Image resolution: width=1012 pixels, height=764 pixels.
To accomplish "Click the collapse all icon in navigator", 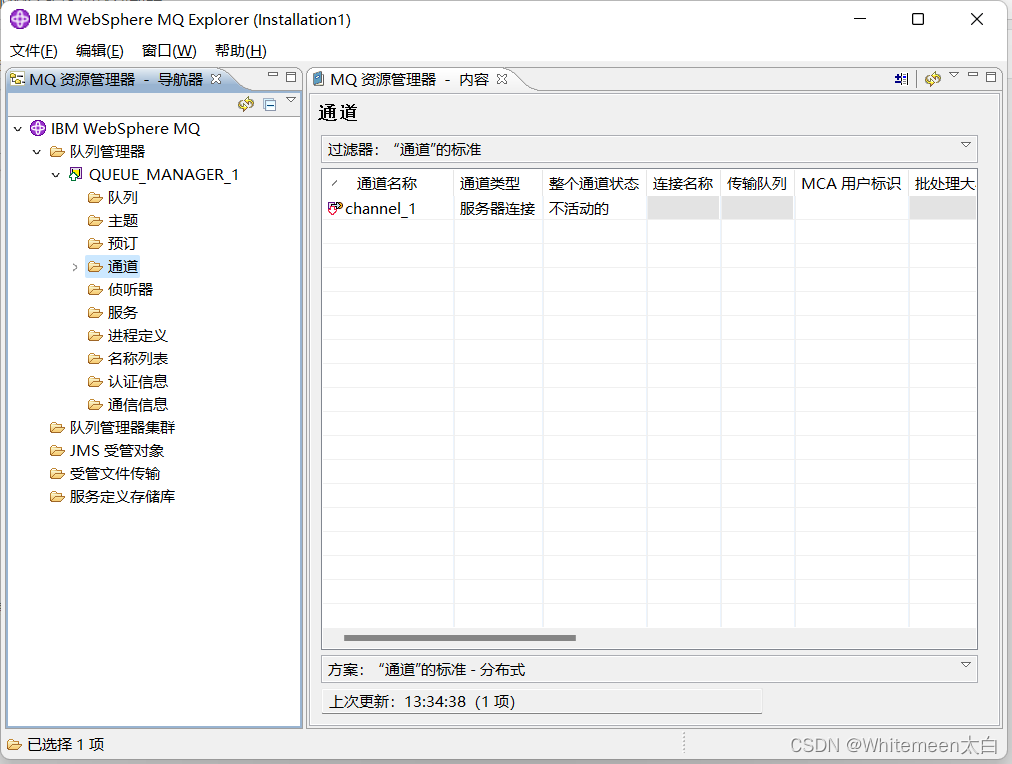I will [x=270, y=105].
